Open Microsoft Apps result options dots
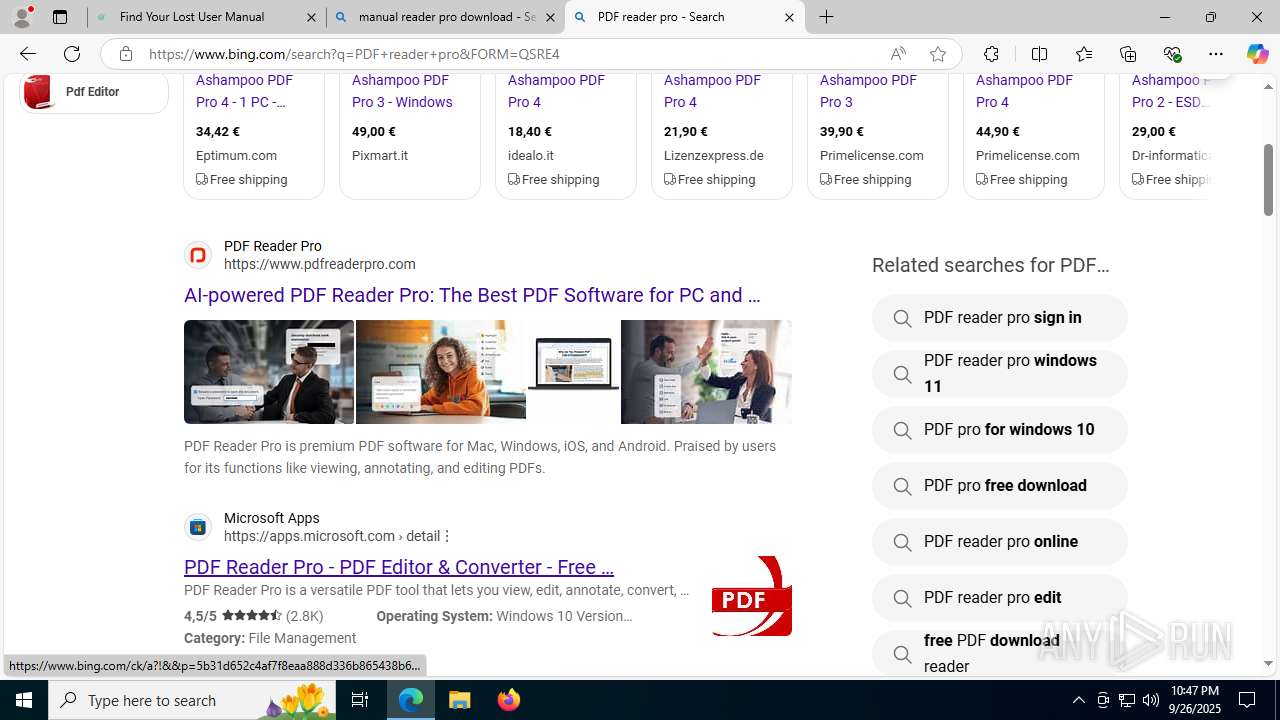Image resolution: width=1280 pixels, height=720 pixels. tap(447, 537)
